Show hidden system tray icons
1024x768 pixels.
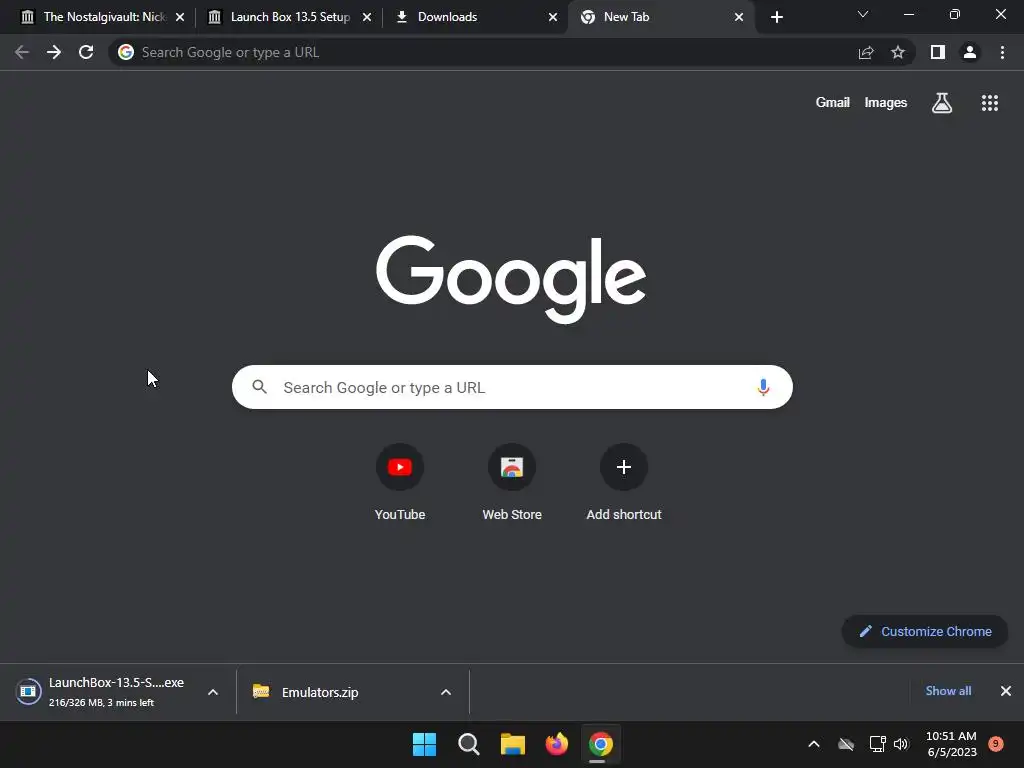click(814, 744)
